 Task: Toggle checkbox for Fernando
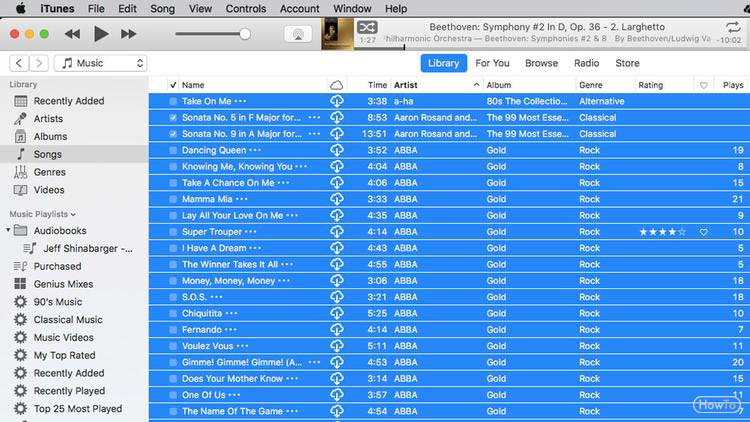point(173,330)
